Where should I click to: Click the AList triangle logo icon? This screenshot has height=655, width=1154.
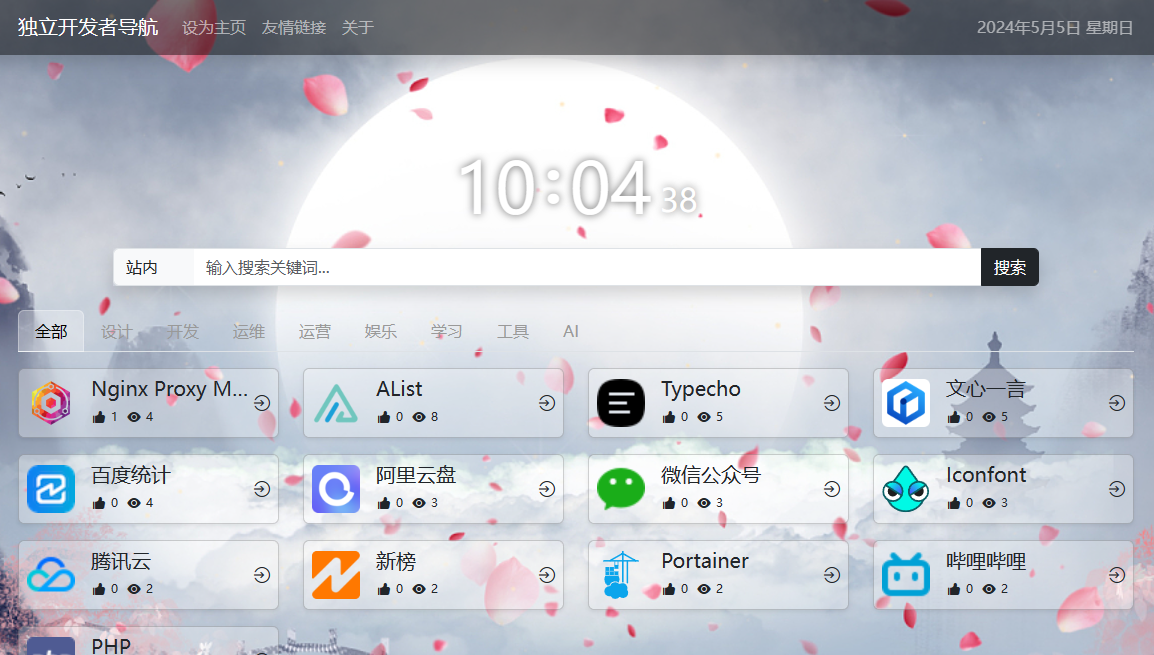click(x=336, y=403)
